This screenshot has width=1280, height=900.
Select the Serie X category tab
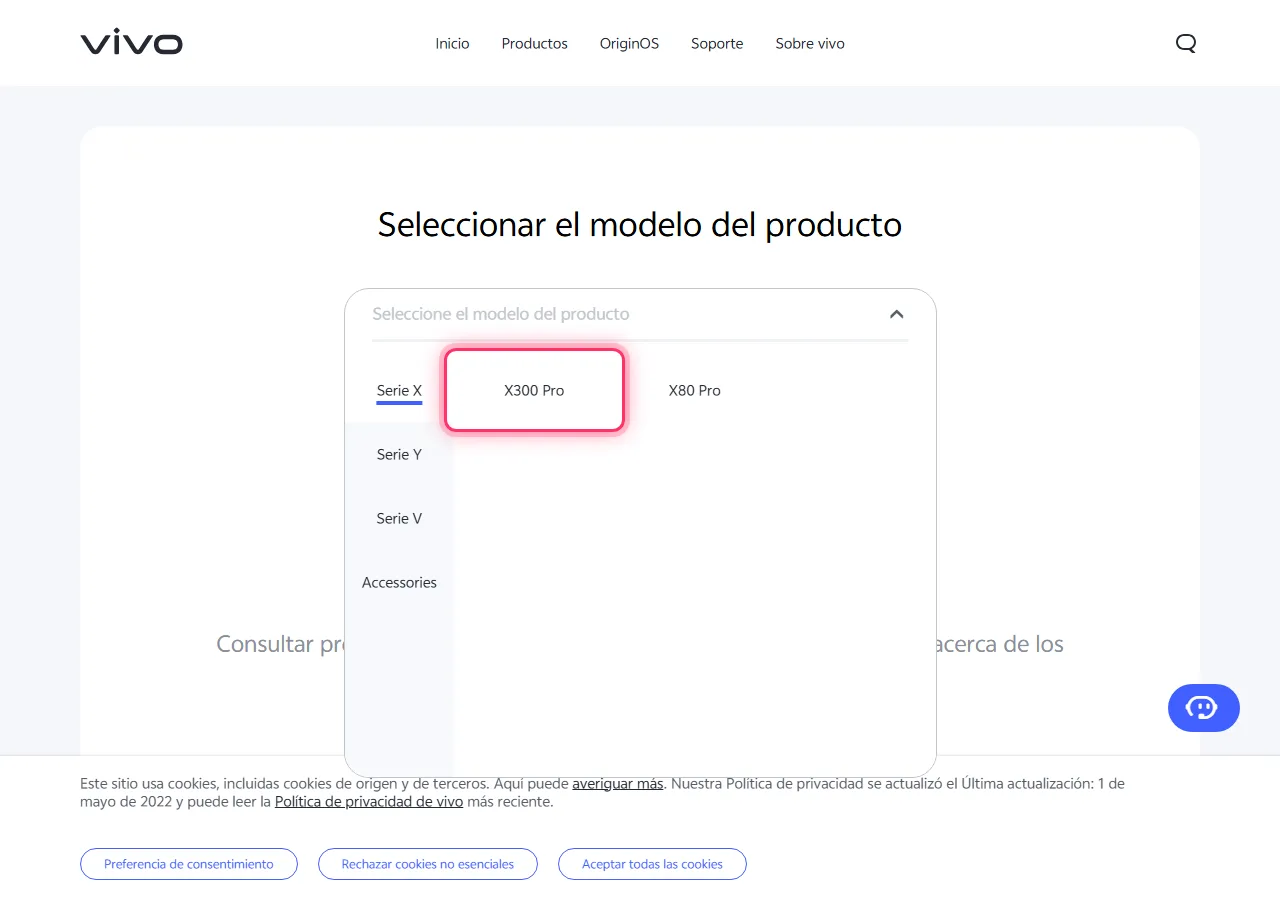tap(399, 391)
